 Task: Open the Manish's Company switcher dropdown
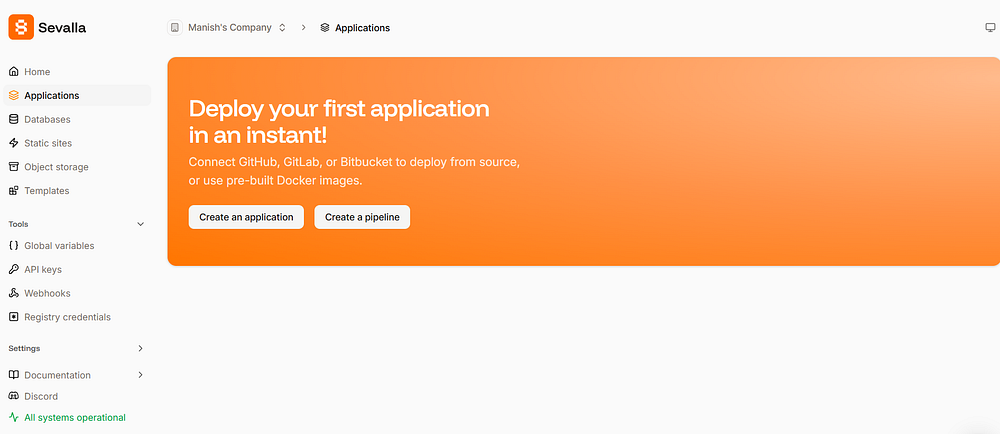(x=228, y=28)
